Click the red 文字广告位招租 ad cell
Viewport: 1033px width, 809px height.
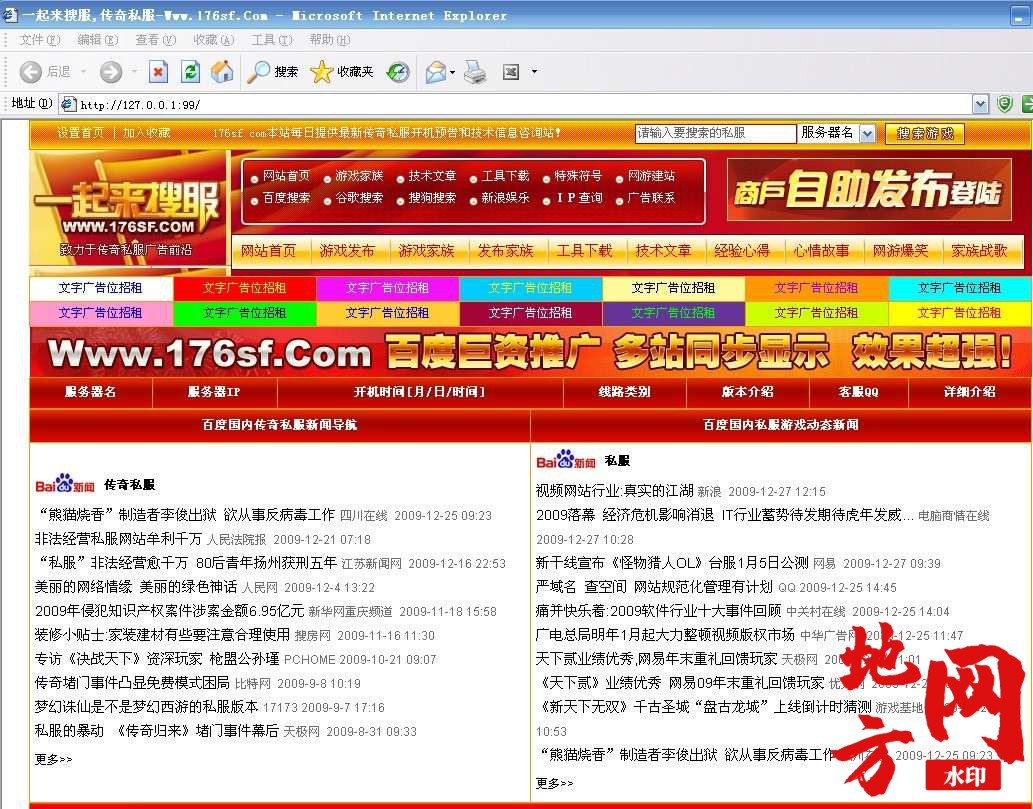(244, 288)
